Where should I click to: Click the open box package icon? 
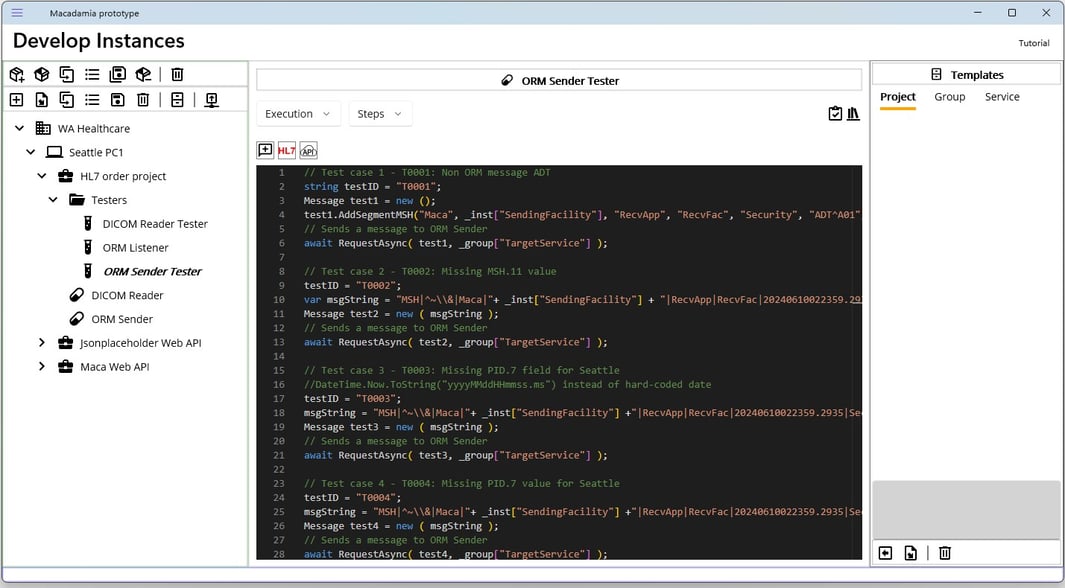[41, 74]
